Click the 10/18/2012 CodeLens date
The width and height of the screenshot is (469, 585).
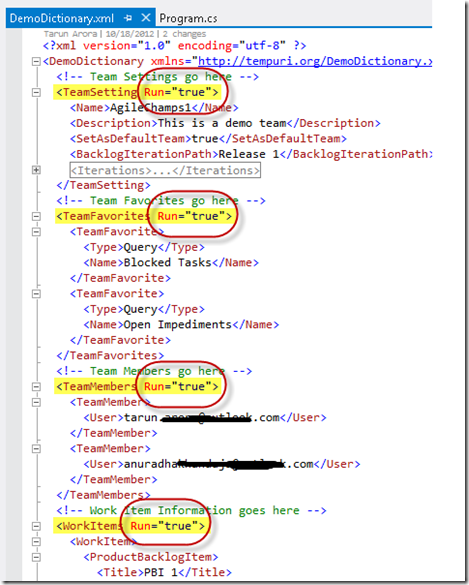pyautogui.click(x=130, y=34)
